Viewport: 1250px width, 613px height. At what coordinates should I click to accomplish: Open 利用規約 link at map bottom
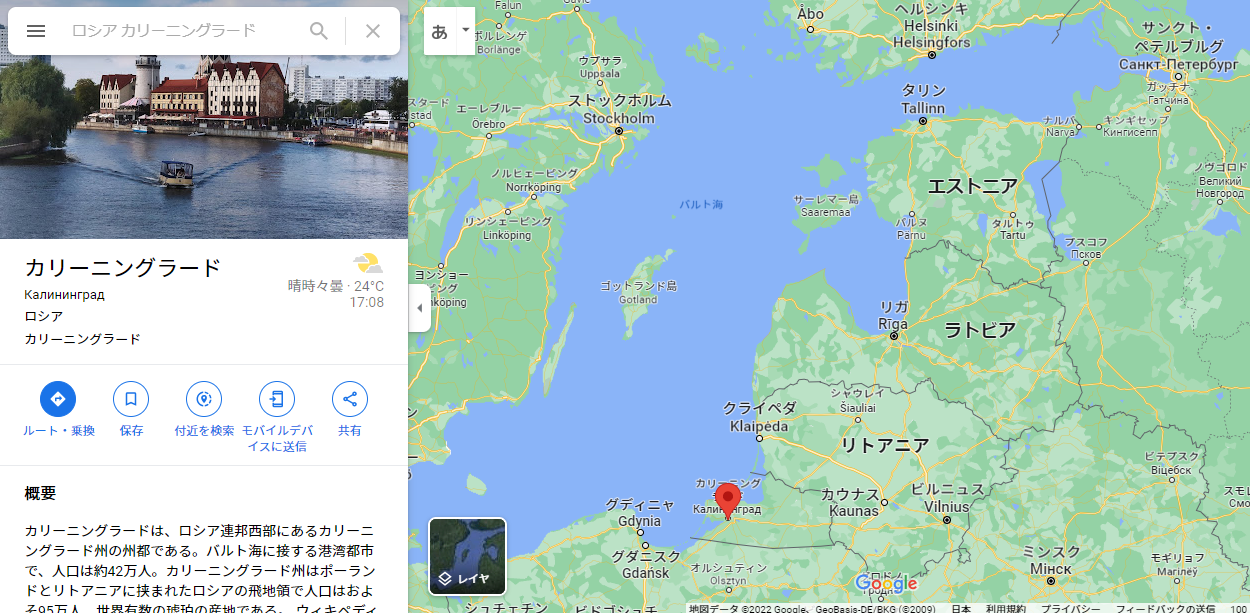[x=1006, y=608]
